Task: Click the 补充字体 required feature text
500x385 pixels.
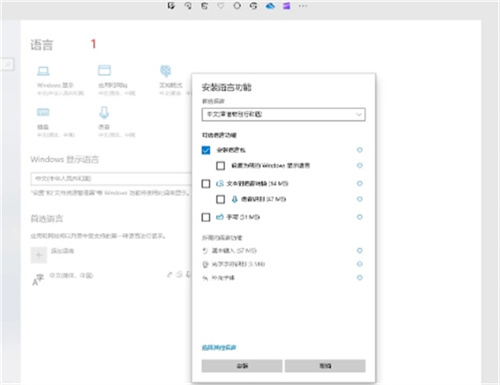Action: coord(223,278)
